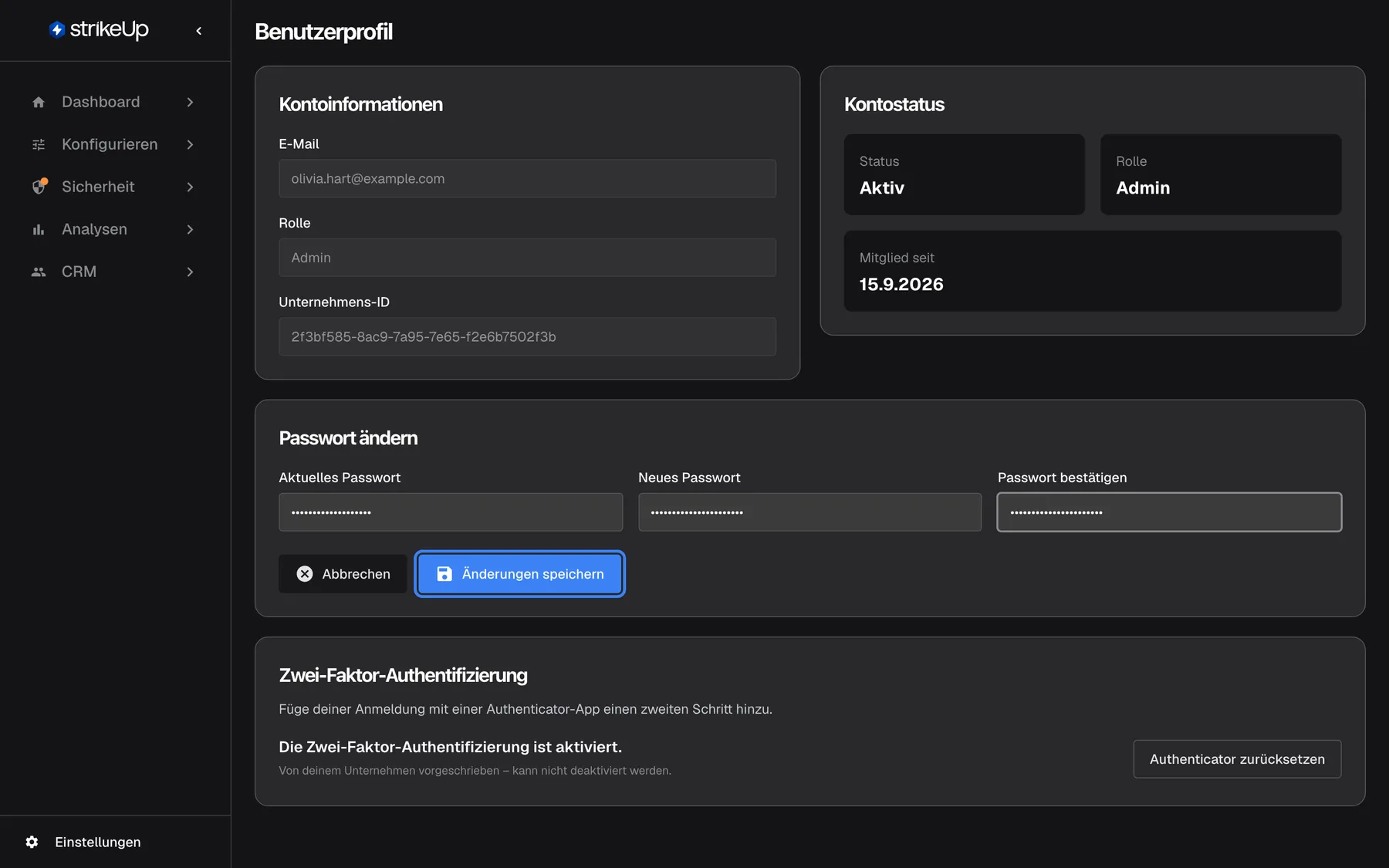Click the Mitglied seit 15.9.2026 card
Viewport: 1389px width, 868px height.
pyautogui.click(x=1093, y=271)
